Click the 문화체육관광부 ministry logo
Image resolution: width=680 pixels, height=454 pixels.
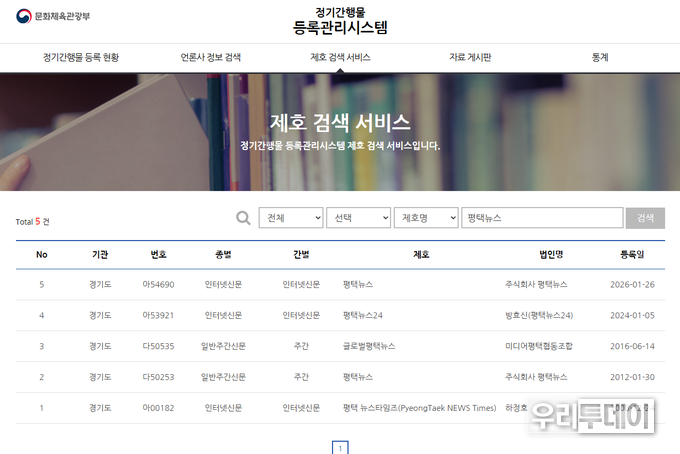tap(53, 18)
